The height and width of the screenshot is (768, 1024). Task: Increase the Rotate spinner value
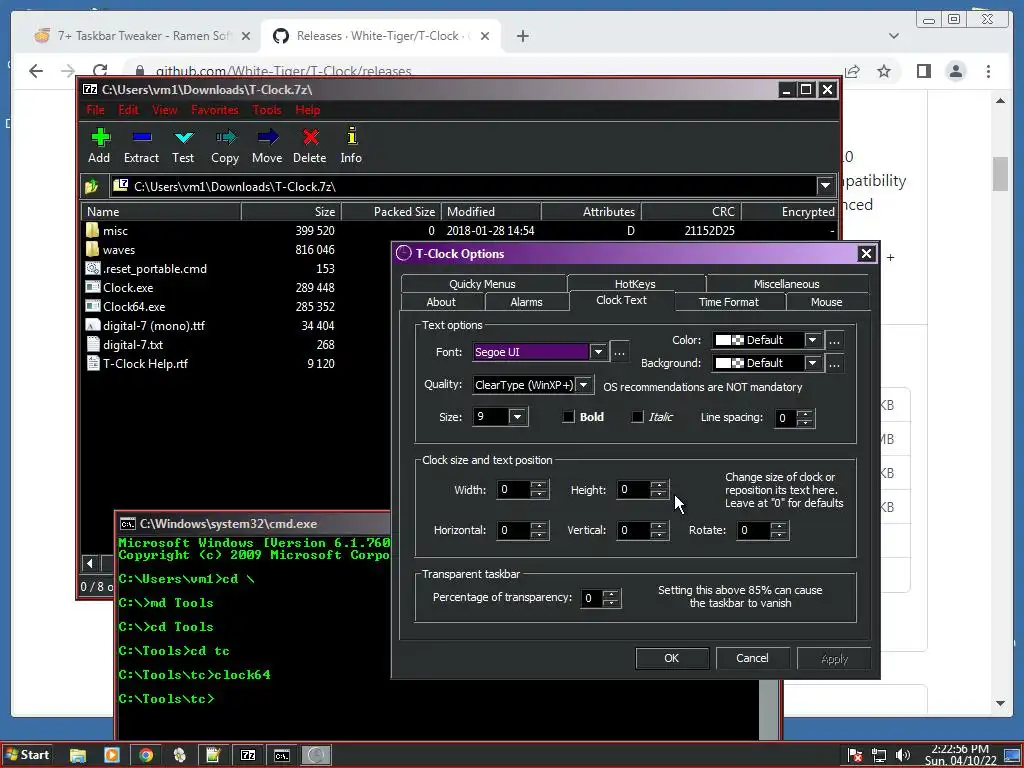point(779,526)
